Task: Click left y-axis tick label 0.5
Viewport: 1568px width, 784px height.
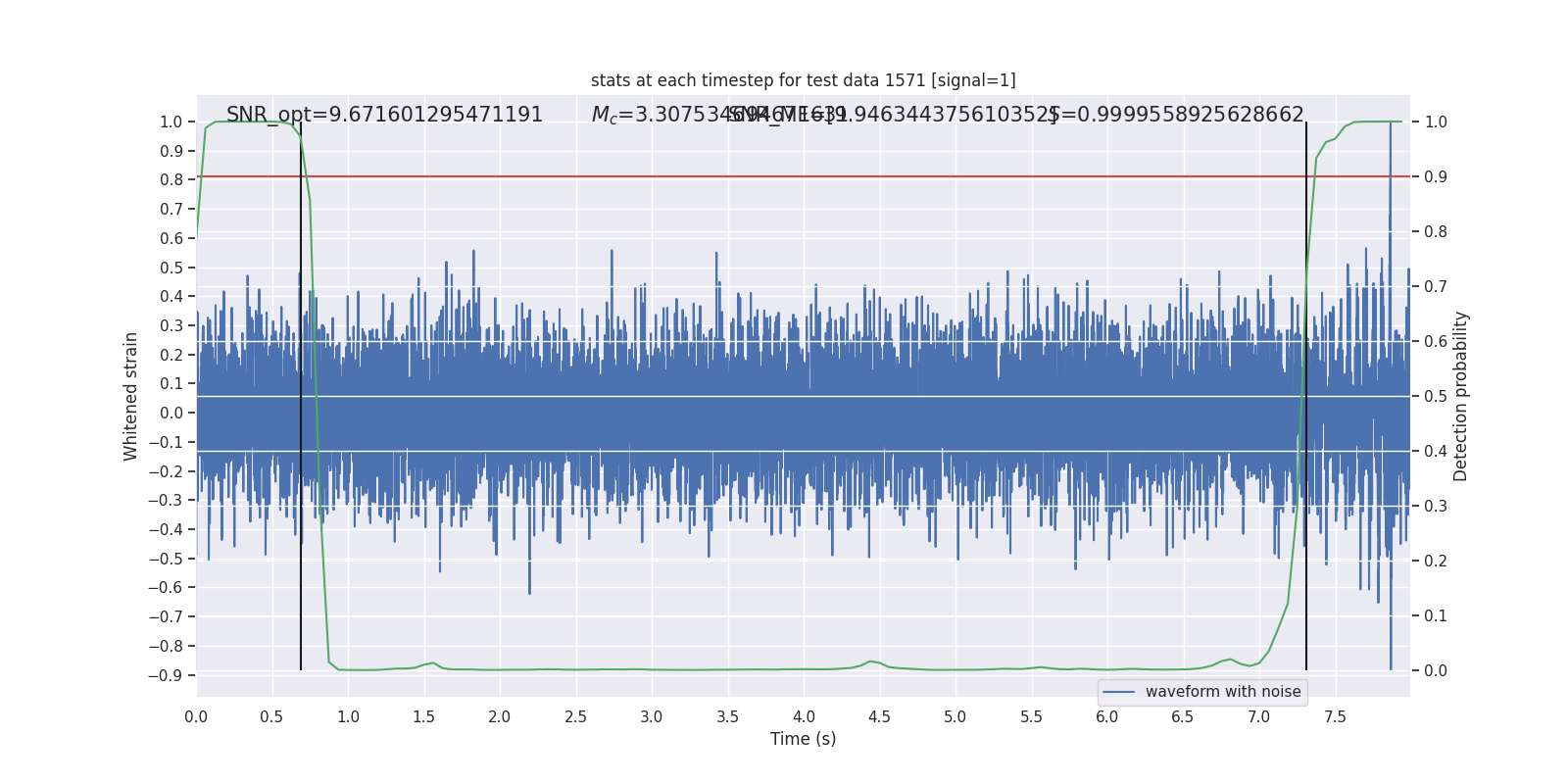Action: tap(171, 268)
